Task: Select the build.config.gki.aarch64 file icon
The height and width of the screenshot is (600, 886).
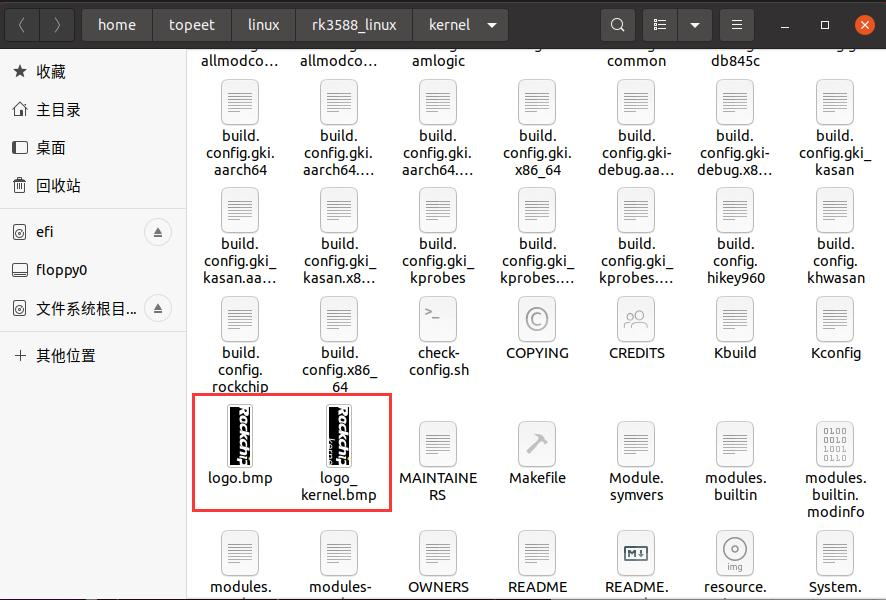Action: tap(240, 102)
